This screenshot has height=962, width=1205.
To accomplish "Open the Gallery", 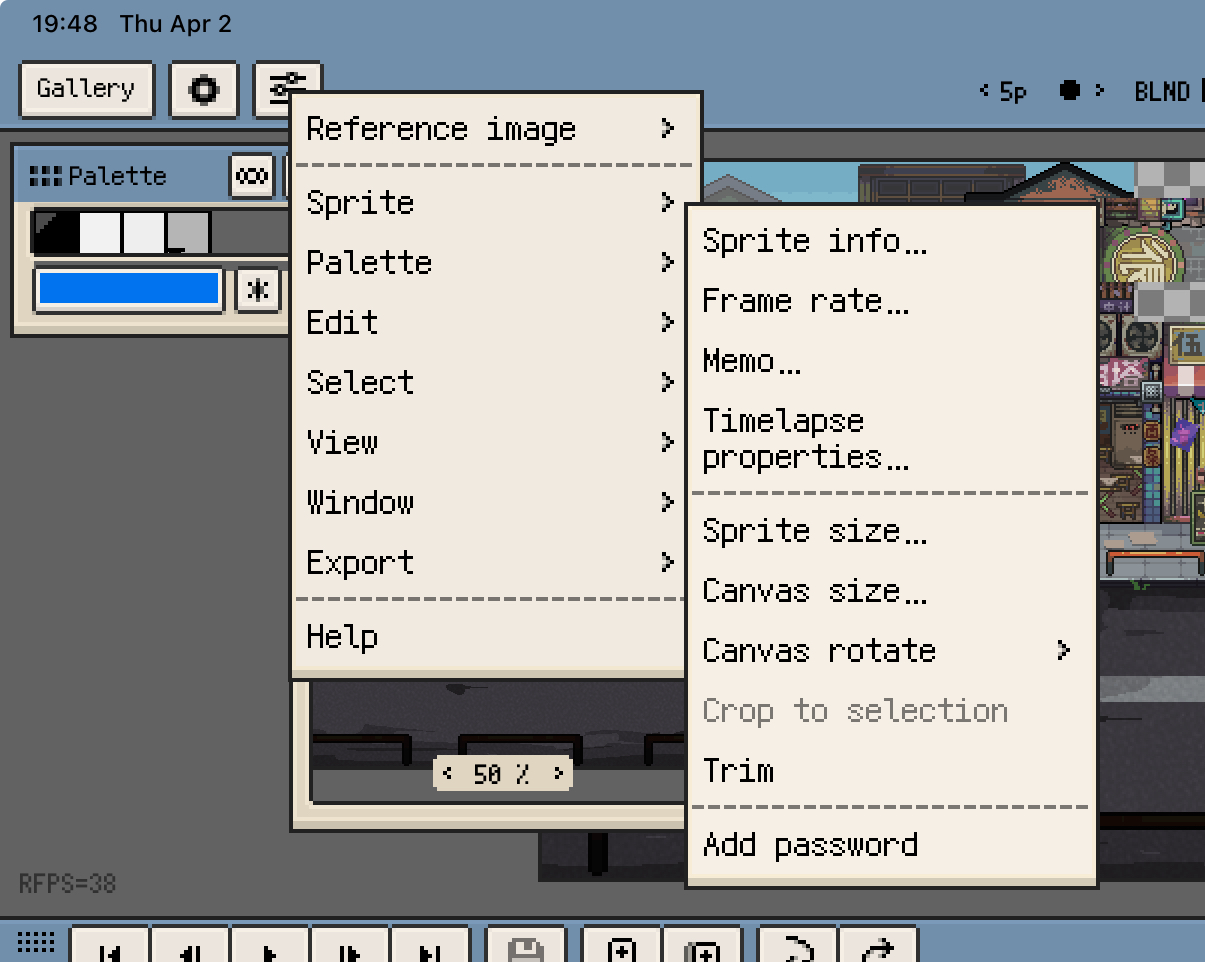I will pyautogui.click(x=86, y=89).
